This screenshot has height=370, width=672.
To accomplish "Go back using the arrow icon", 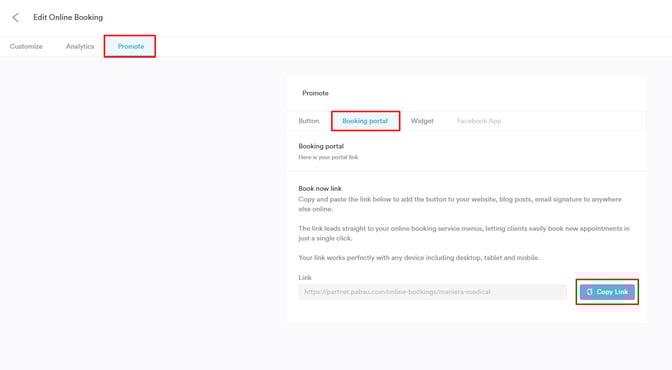I will point(15,18).
